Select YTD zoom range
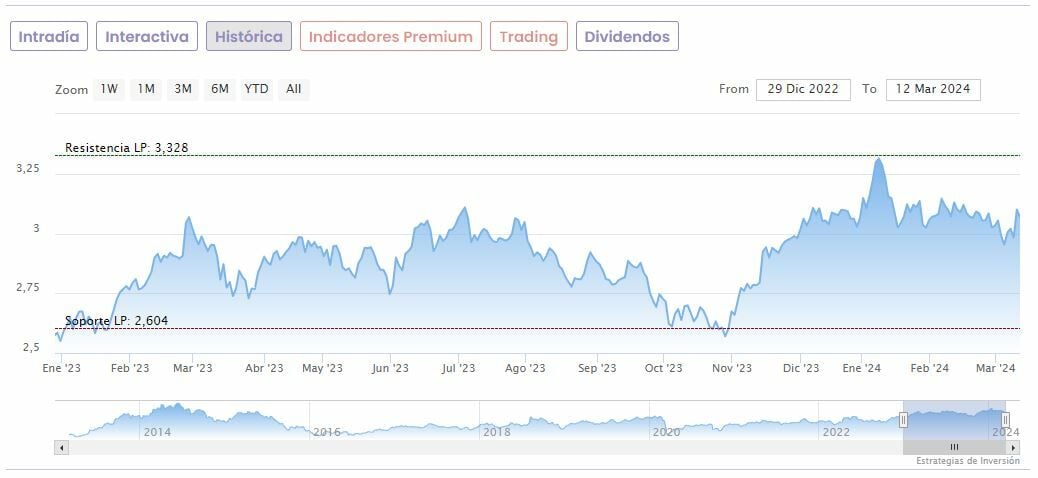The height and width of the screenshot is (478, 1038). [x=257, y=89]
